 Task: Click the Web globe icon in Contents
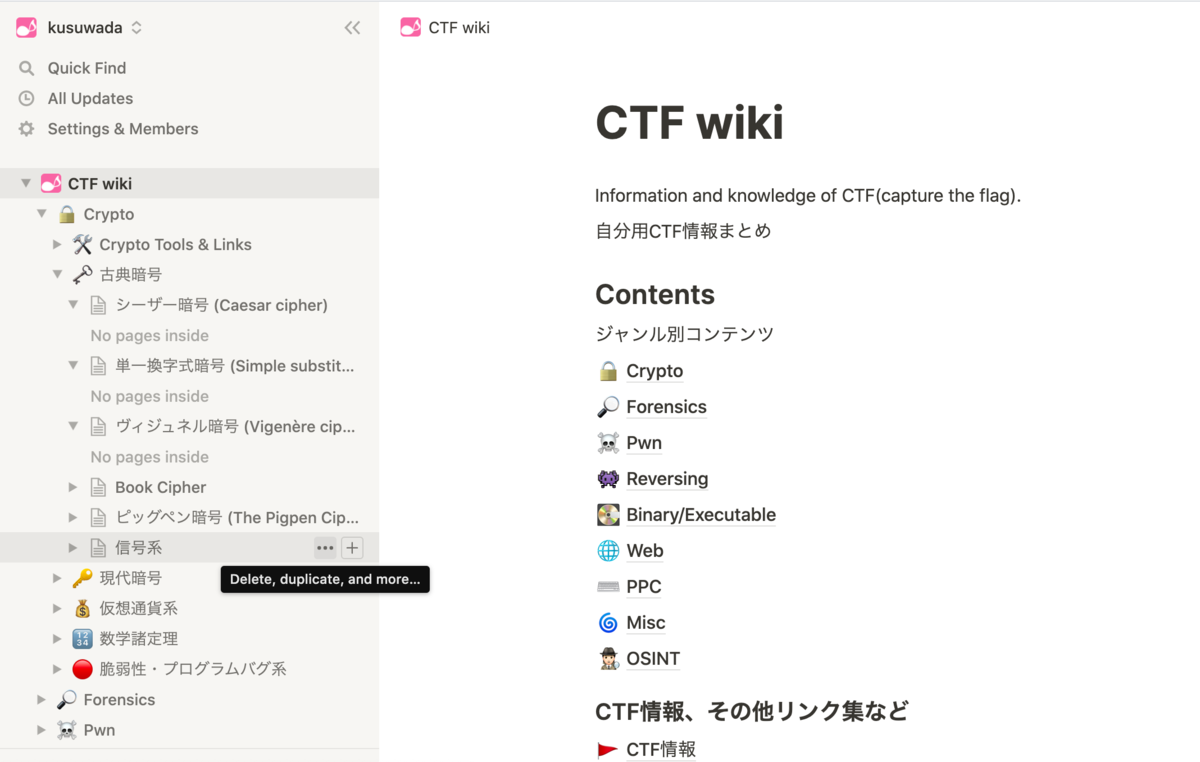click(608, 551)
